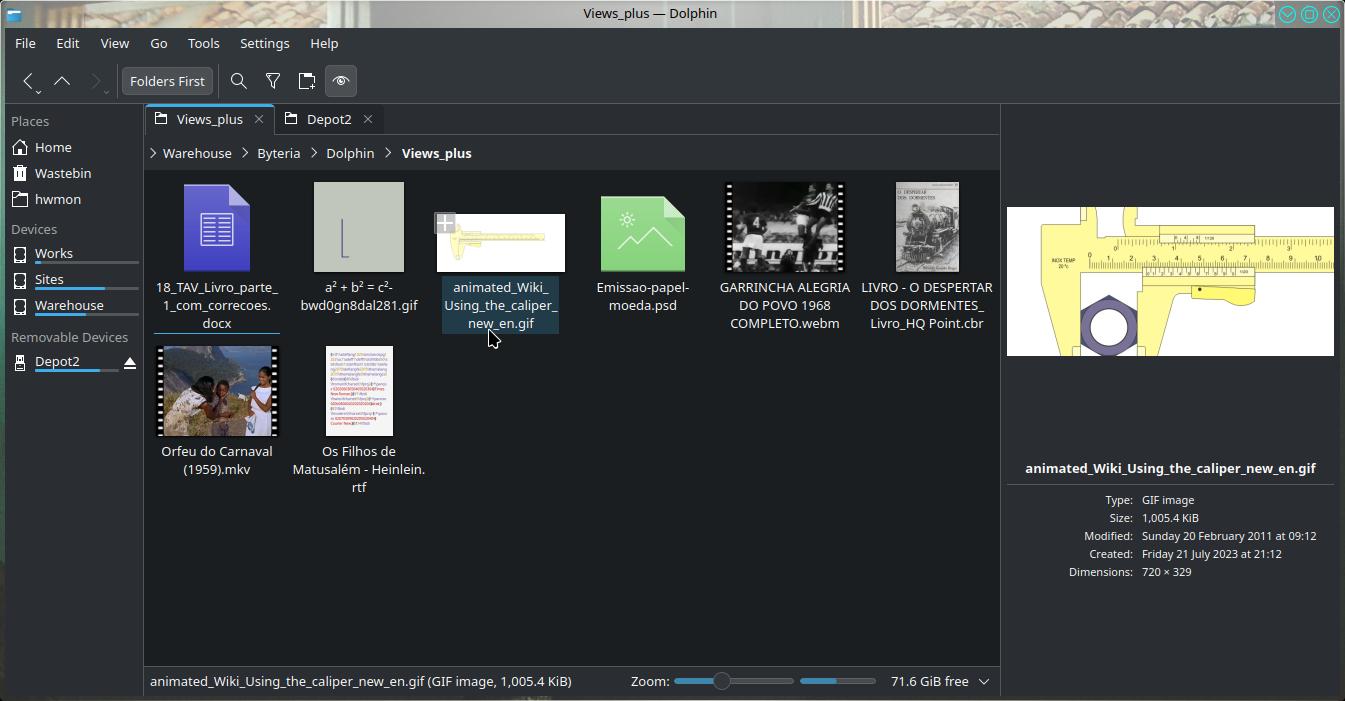Screen dimensions: 1345x701
Task: Switch to the Depot2 tab
Action: [328, 119]
